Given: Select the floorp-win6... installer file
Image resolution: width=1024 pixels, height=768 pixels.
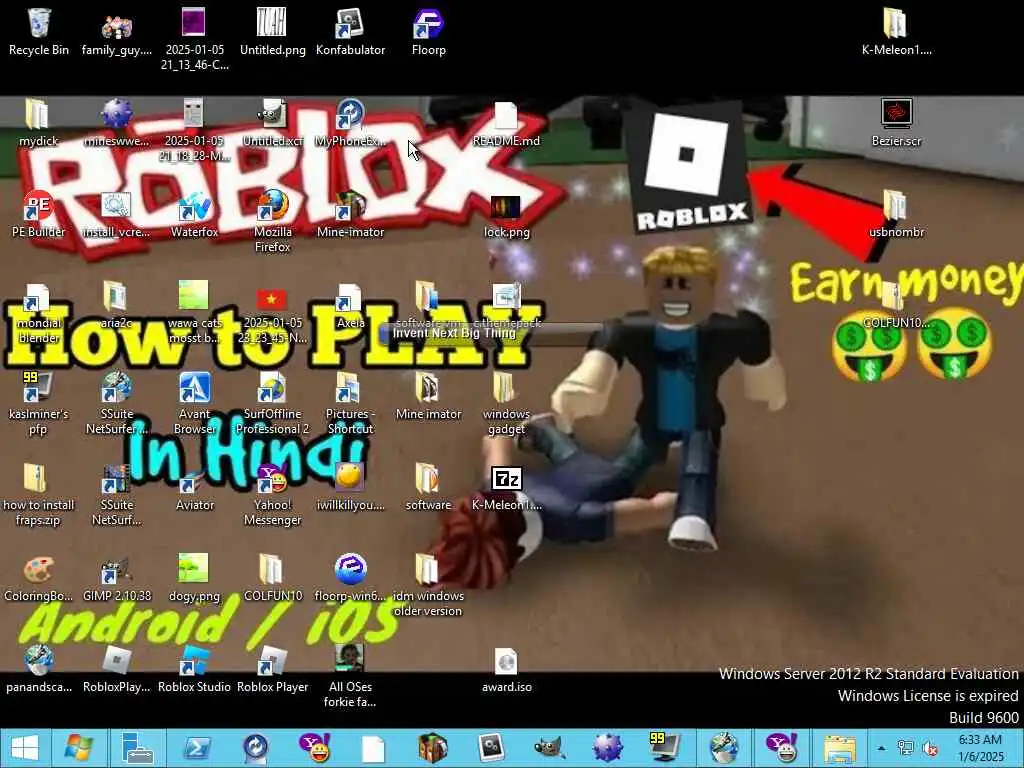Looking at the screenshot, I should [x=350, y=578].
